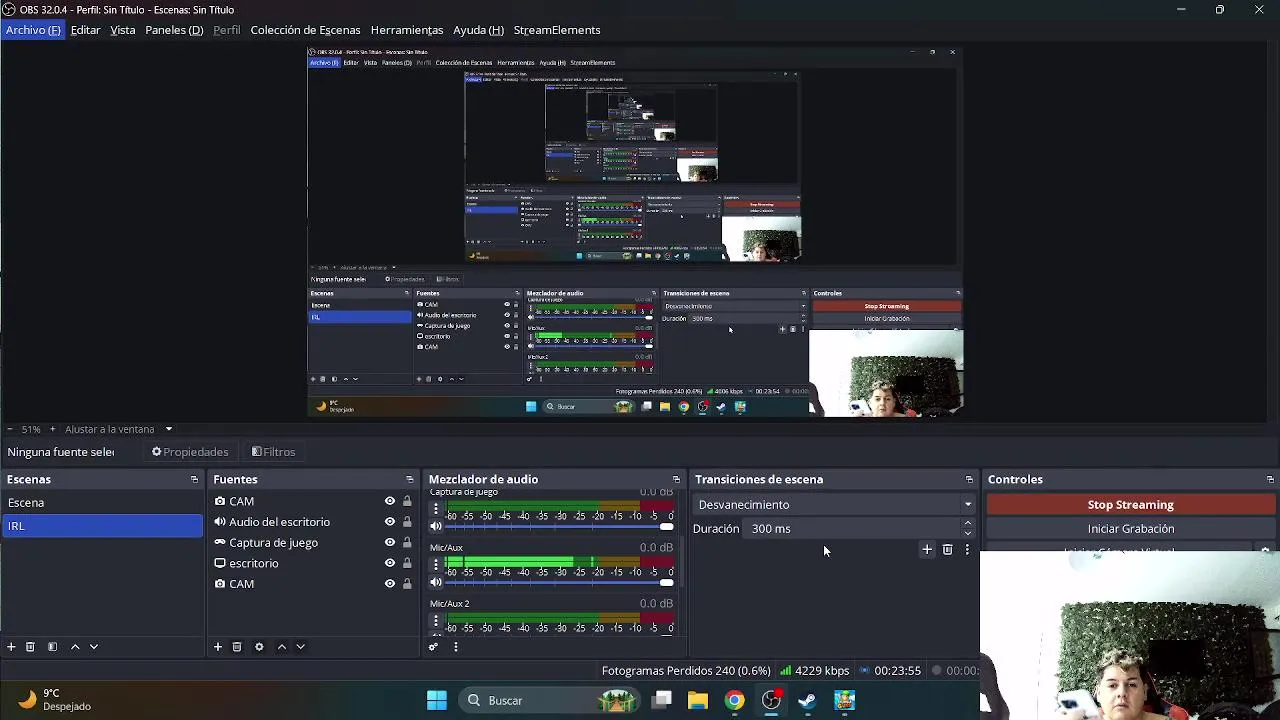The image size is (1280, 720).
Task: Open the Desvanecimiento transition dropdown
Action: pyautogui.click(x=835, y=505)
